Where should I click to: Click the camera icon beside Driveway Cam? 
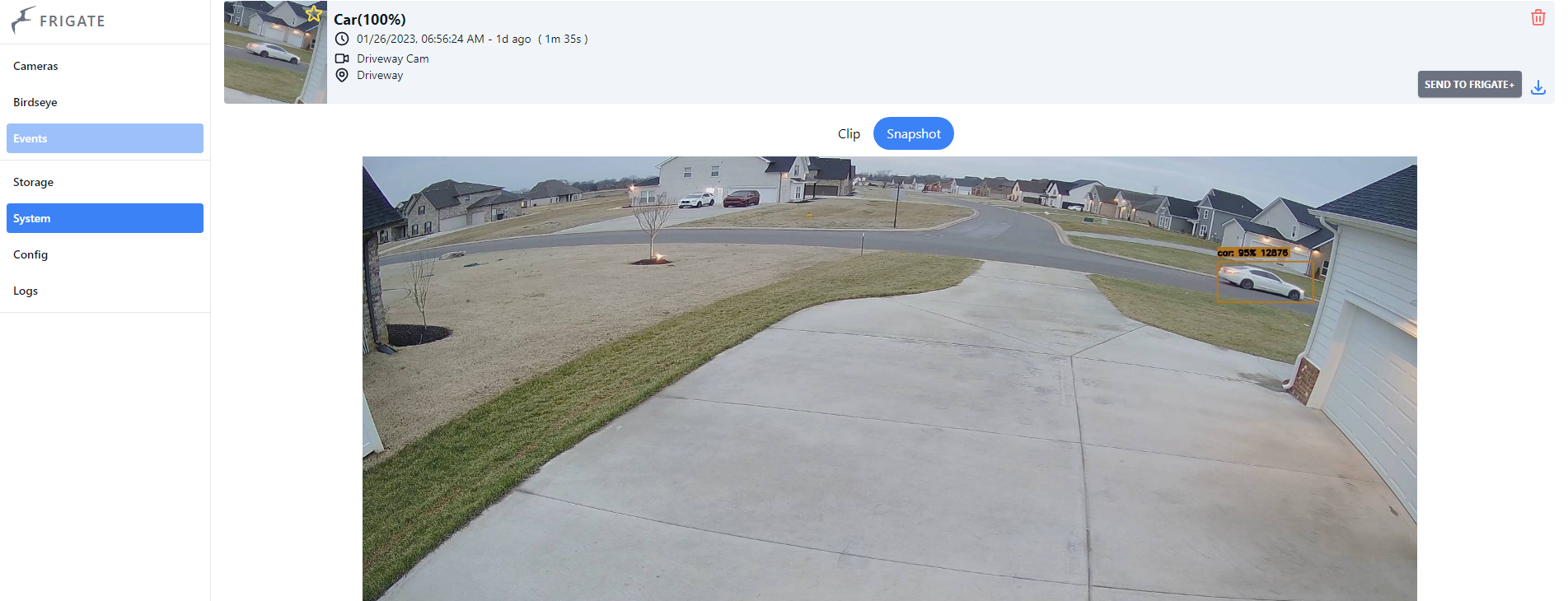342,58
